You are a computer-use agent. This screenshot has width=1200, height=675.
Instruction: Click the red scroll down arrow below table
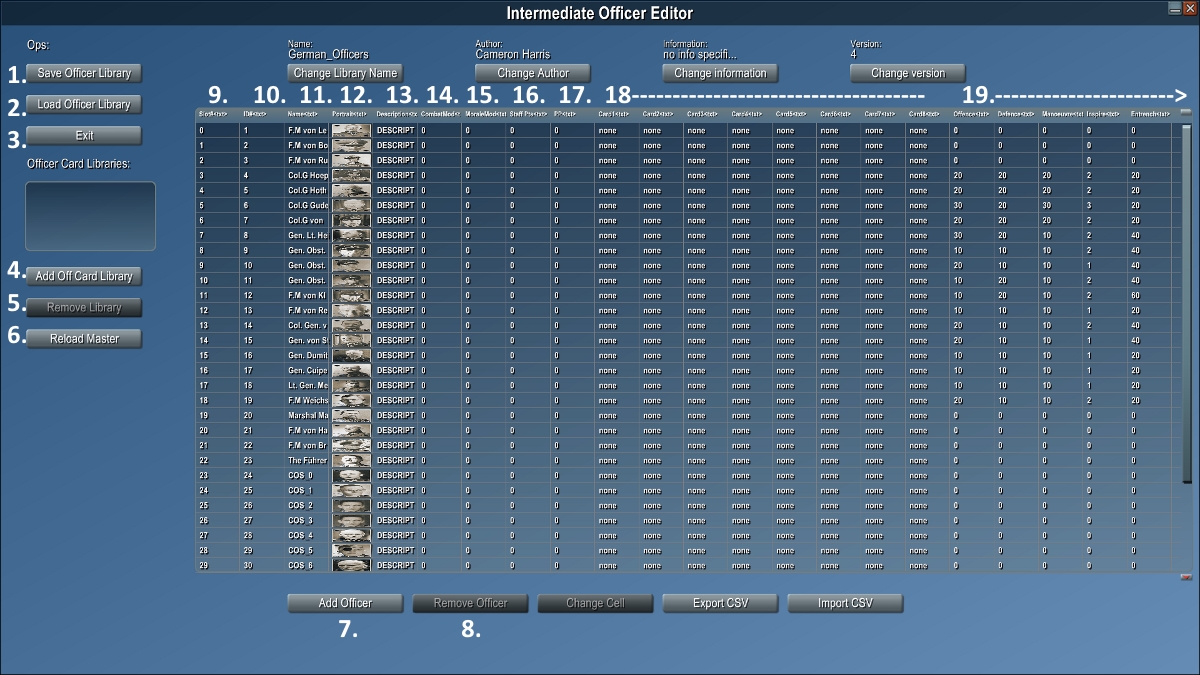point(1186,577)
